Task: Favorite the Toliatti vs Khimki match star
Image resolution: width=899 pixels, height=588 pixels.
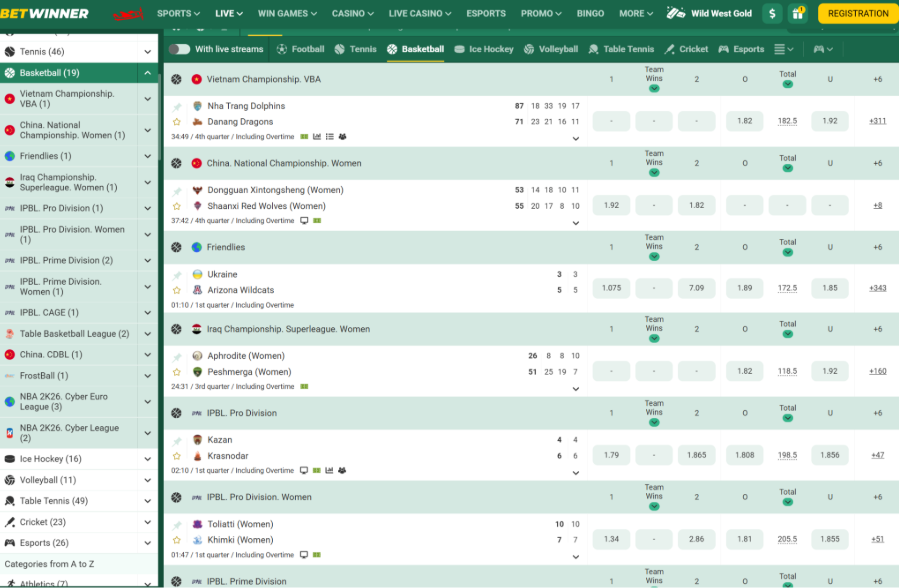Action: pos(177,540)
